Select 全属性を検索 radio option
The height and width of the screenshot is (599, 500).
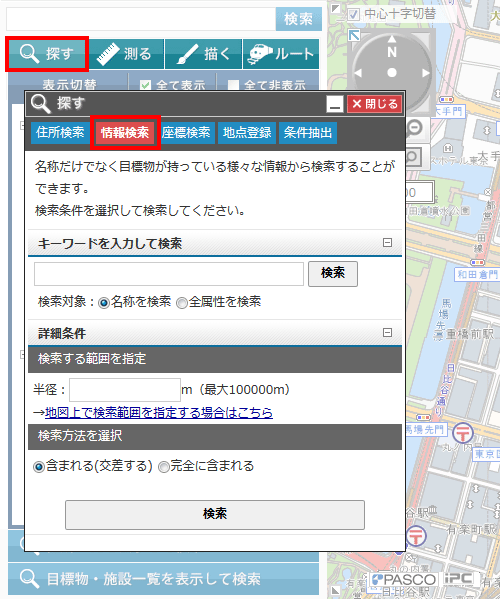tap(182, 303)
